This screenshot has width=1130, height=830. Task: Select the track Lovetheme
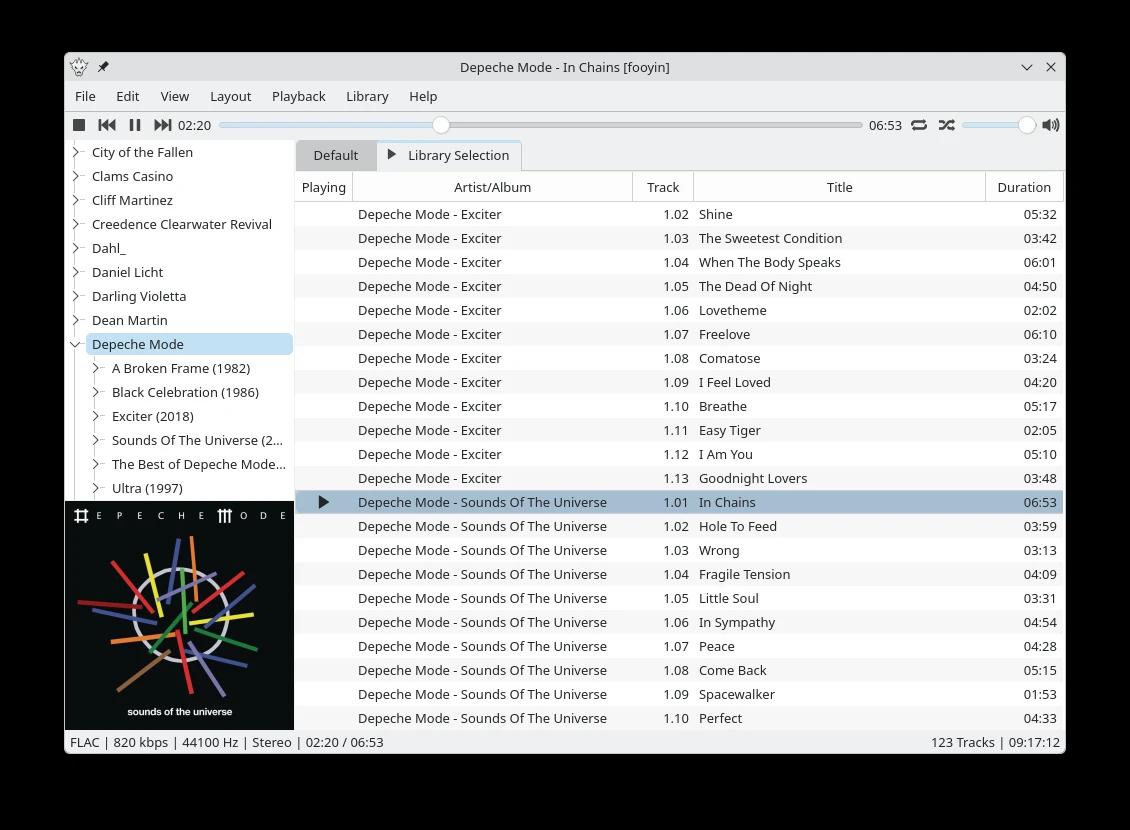[679, 311]
